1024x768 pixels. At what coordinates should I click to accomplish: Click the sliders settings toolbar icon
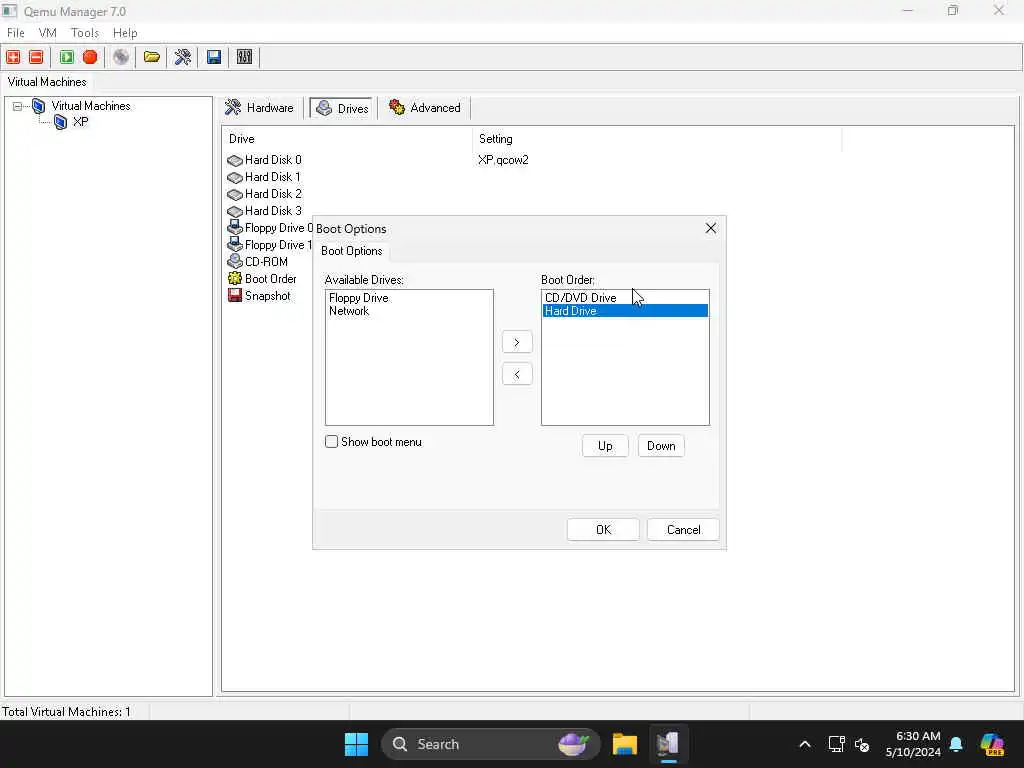[244, 57]
